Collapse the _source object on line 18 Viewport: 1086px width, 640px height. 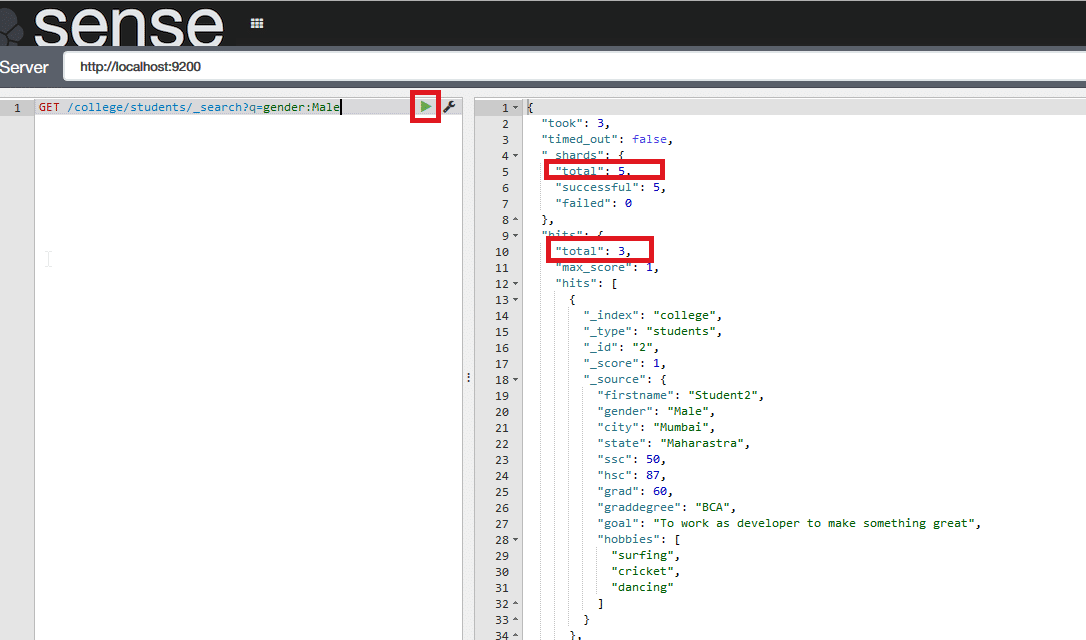tap(515, 380)
